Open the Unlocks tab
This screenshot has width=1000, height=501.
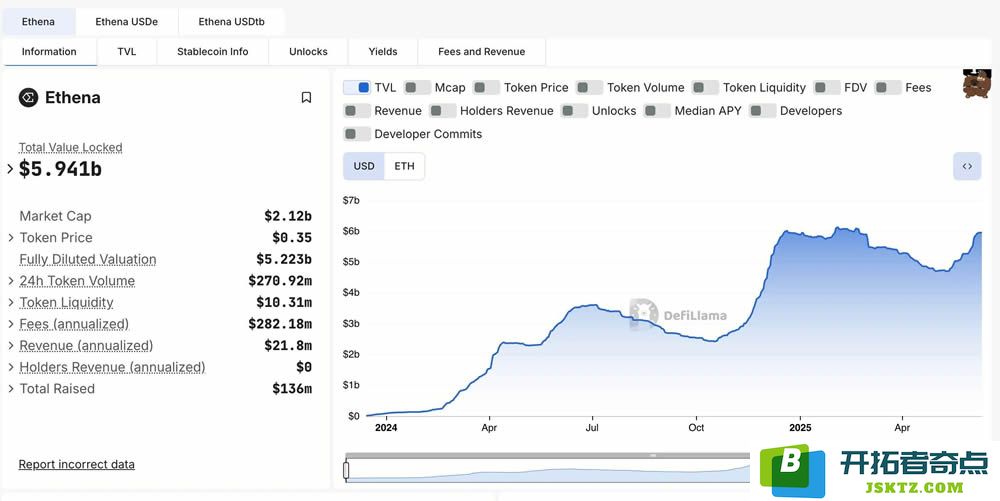click(309, 52)
